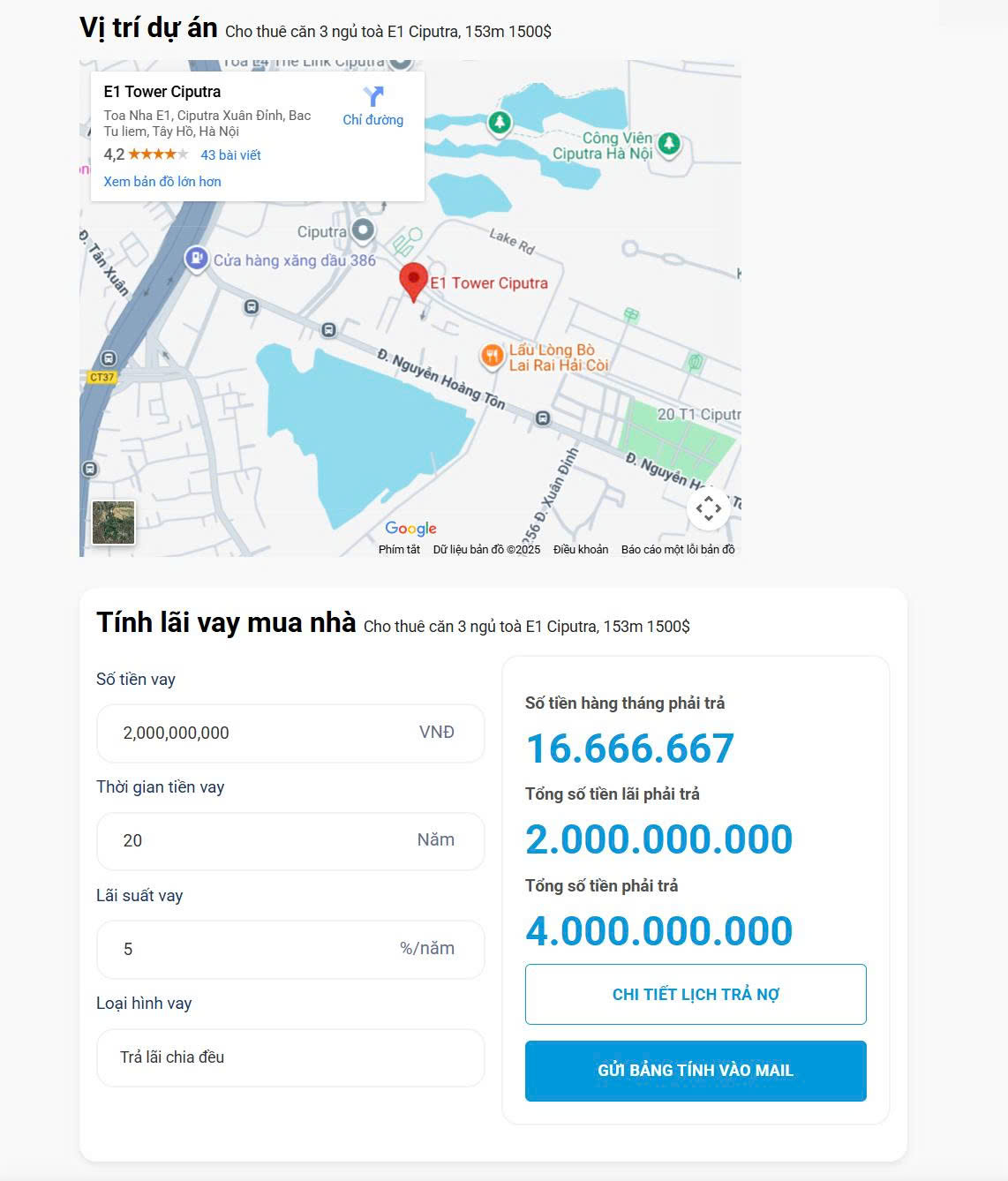1008x1181 pixels.
Task: Open Xem bản đồ lớn hơn link
Action: (x=161, y=181)
